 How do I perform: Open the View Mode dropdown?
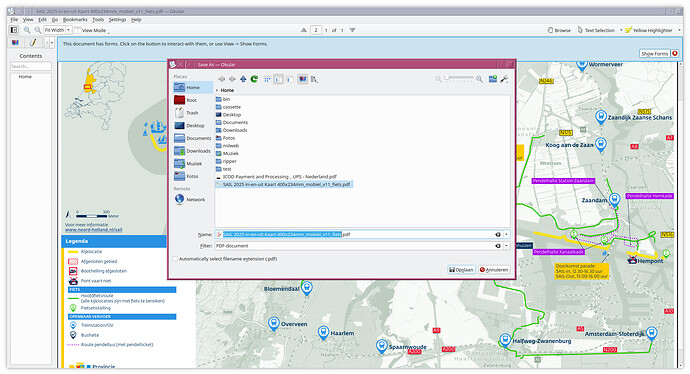92,30
